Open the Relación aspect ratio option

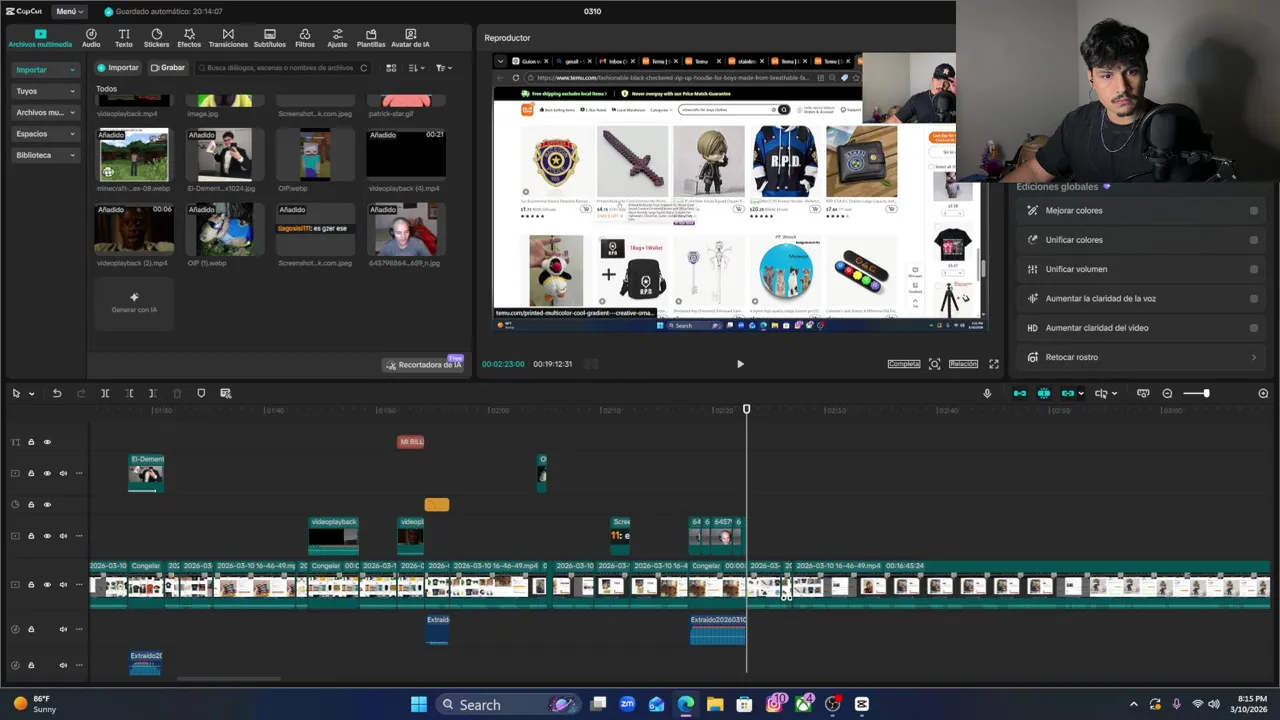[x=963, y=364]
